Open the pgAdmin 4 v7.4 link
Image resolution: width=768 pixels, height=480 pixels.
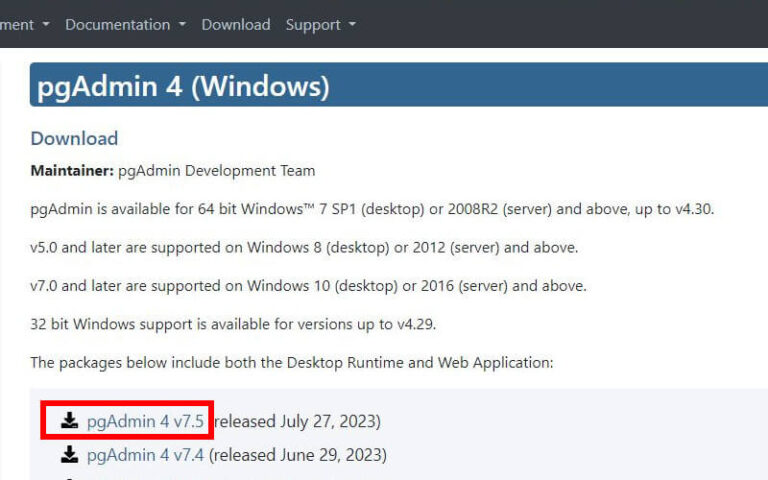tap(145, 455)
